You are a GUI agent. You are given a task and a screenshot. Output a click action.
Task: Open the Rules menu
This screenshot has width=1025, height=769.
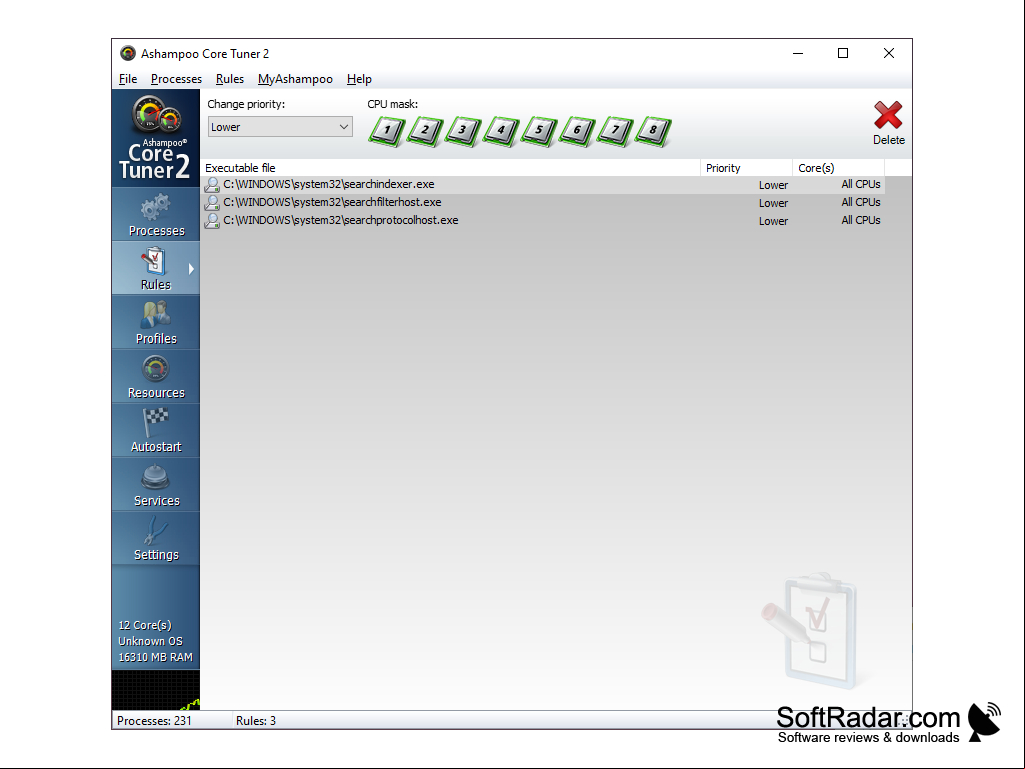pos(230,79)
